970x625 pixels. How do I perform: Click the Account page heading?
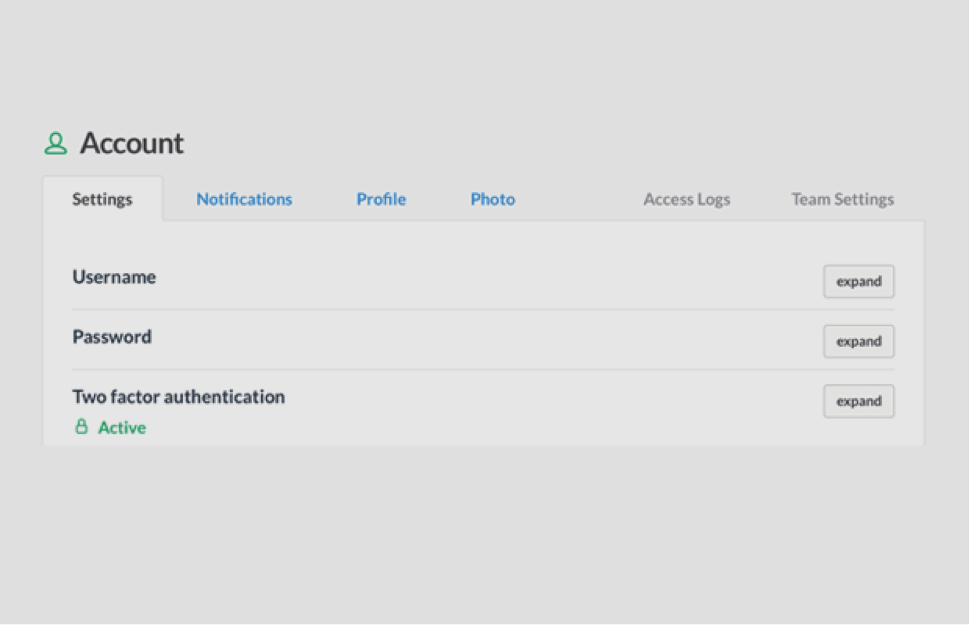132,144
